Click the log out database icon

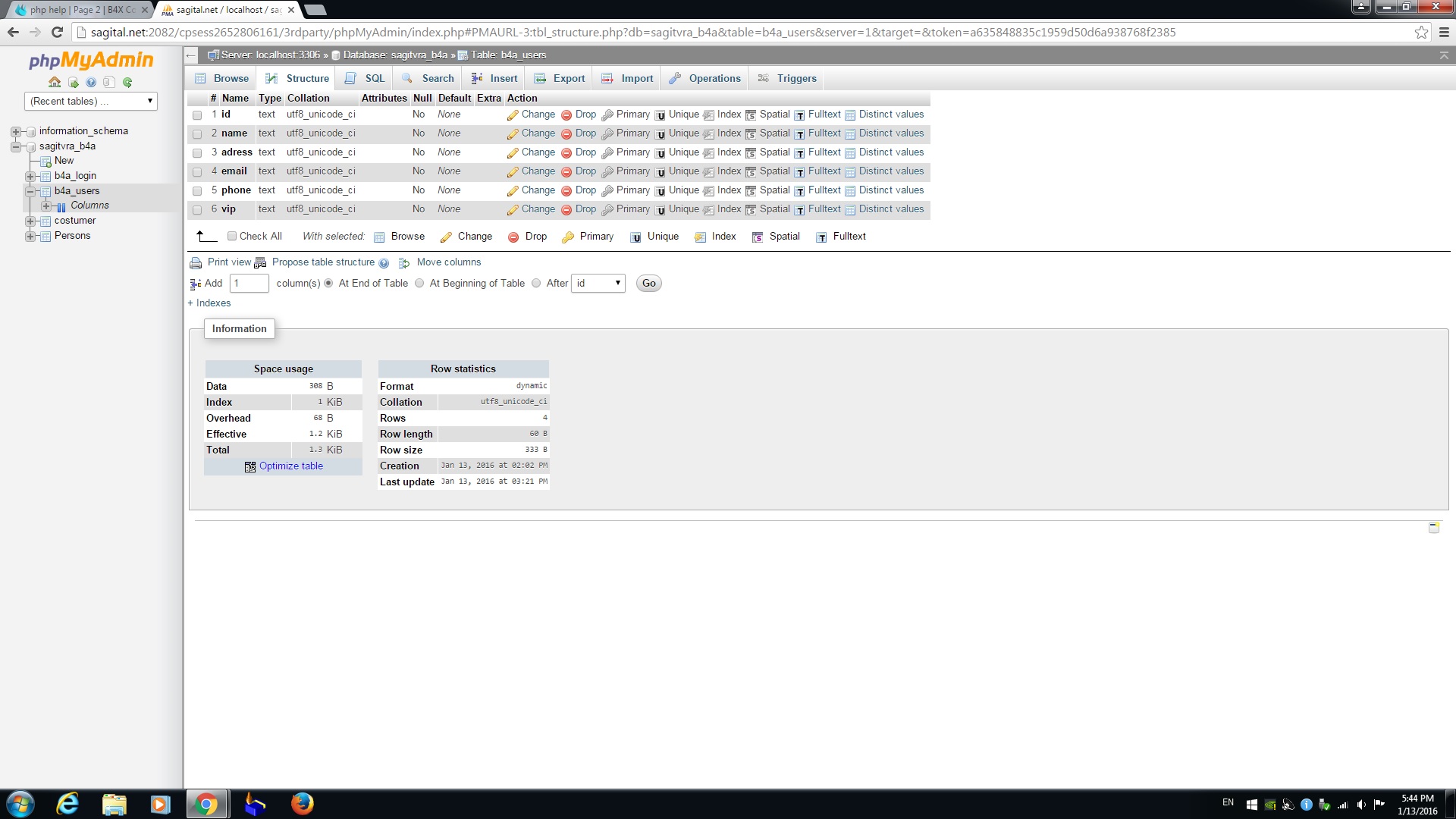coord(73,82)
